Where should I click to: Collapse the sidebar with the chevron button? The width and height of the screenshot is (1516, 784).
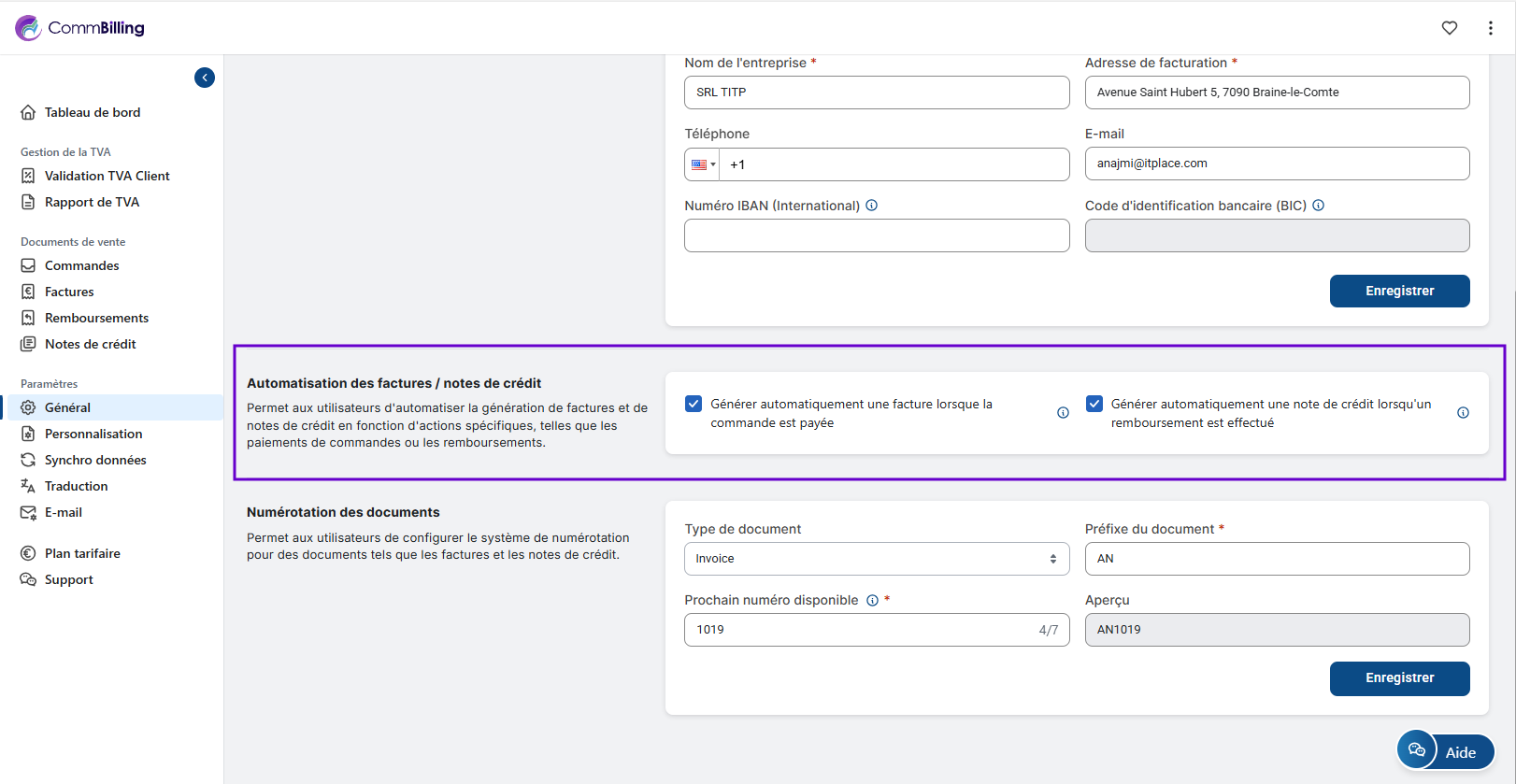[205, 78]
